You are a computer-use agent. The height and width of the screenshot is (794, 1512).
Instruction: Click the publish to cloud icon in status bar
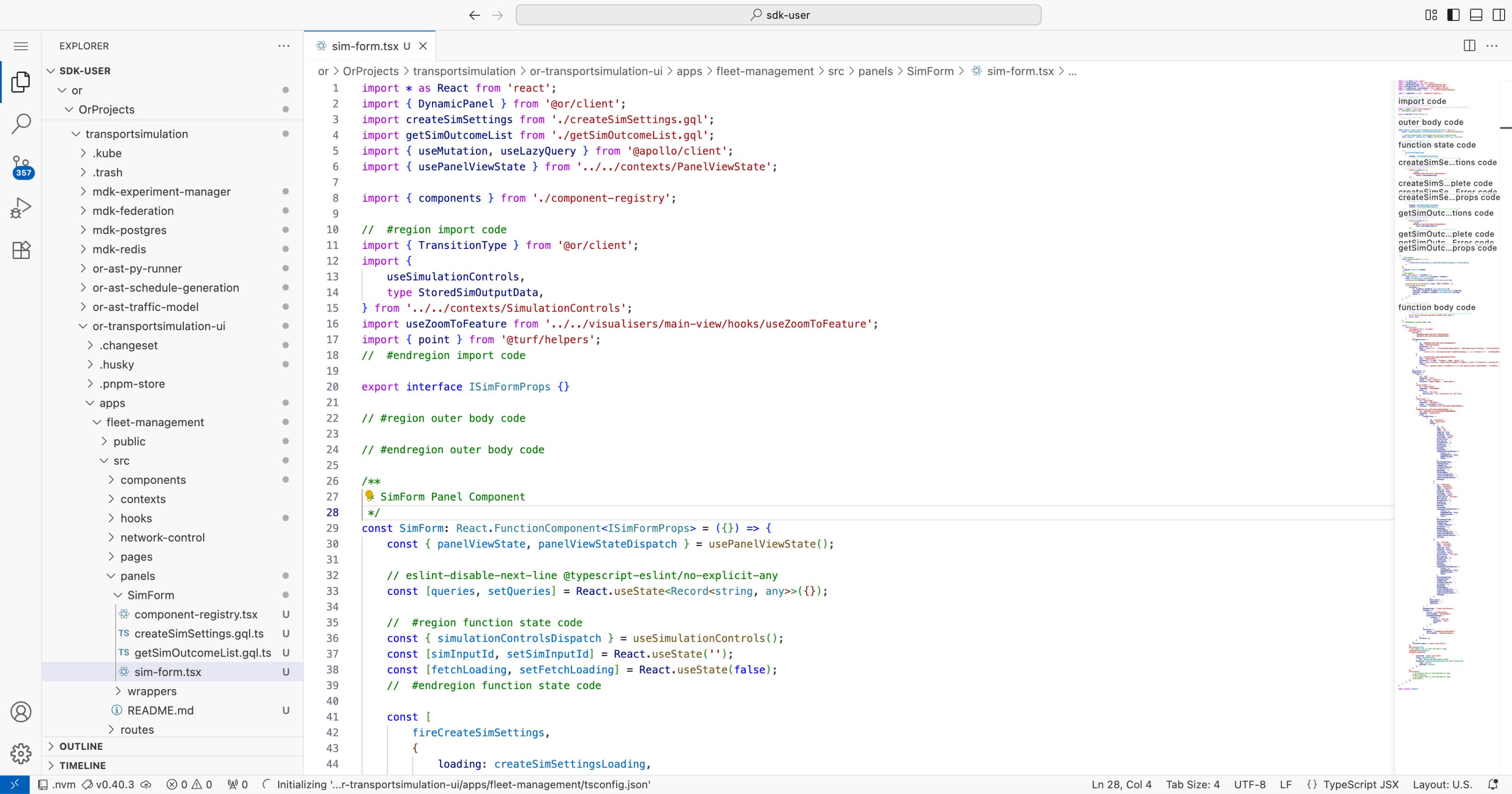tap(146, 785)
